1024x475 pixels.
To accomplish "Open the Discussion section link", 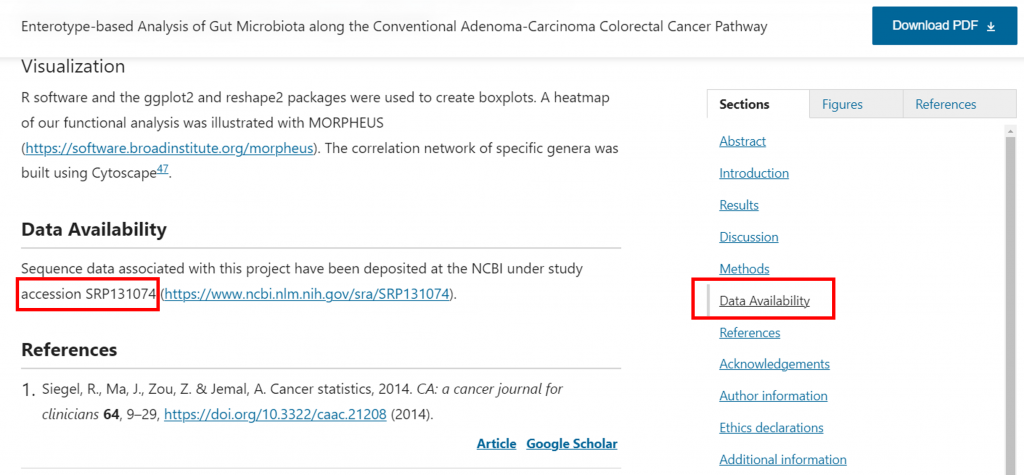I will tap(748, 237).
